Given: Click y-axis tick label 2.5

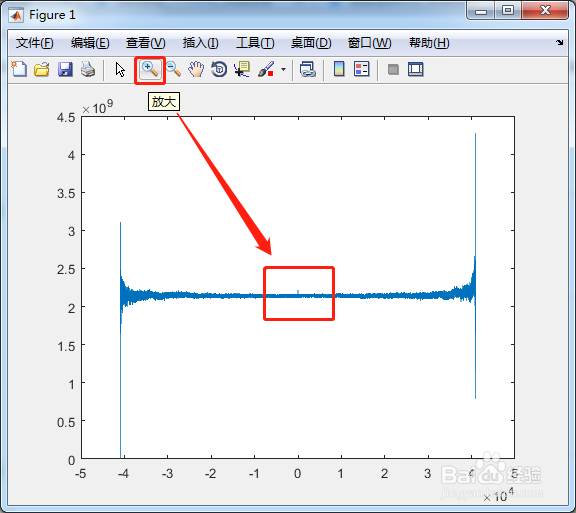Looking at the screenshot, I should [x=66, y=270].
